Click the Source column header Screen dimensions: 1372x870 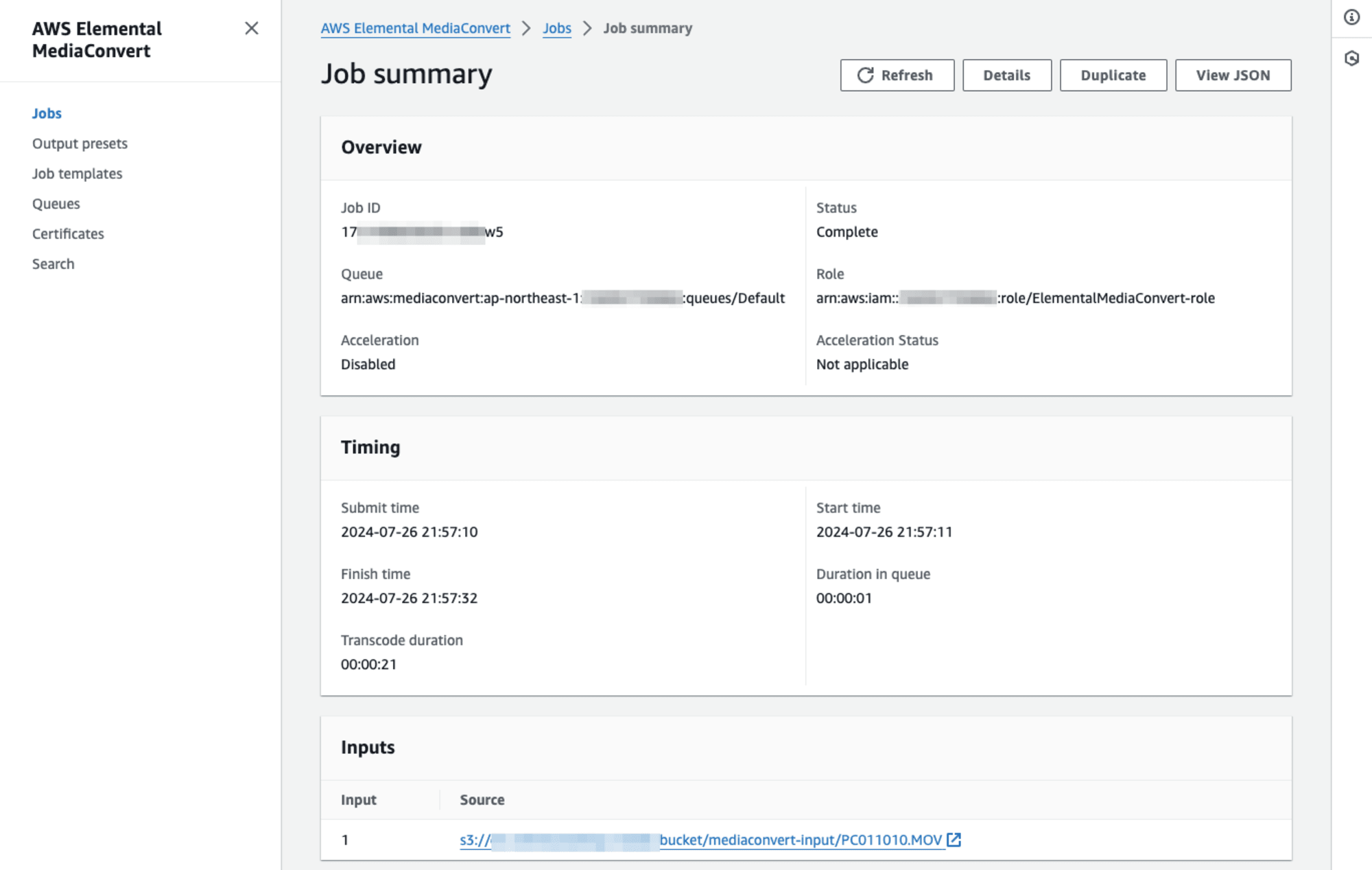[482, 799]
